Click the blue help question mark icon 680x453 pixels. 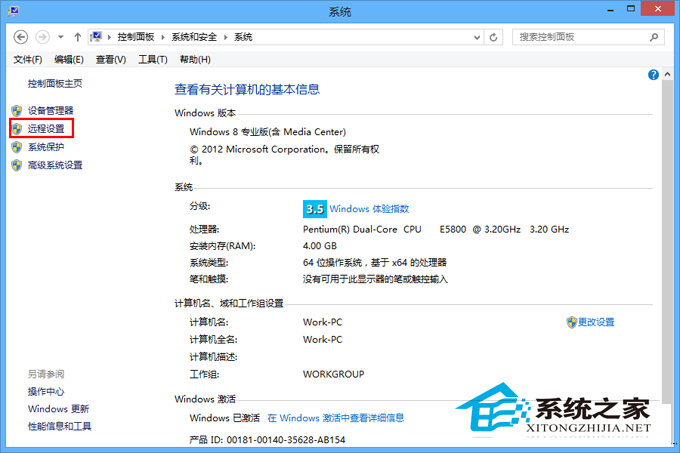pyautogui.click(x=653, y=75)
